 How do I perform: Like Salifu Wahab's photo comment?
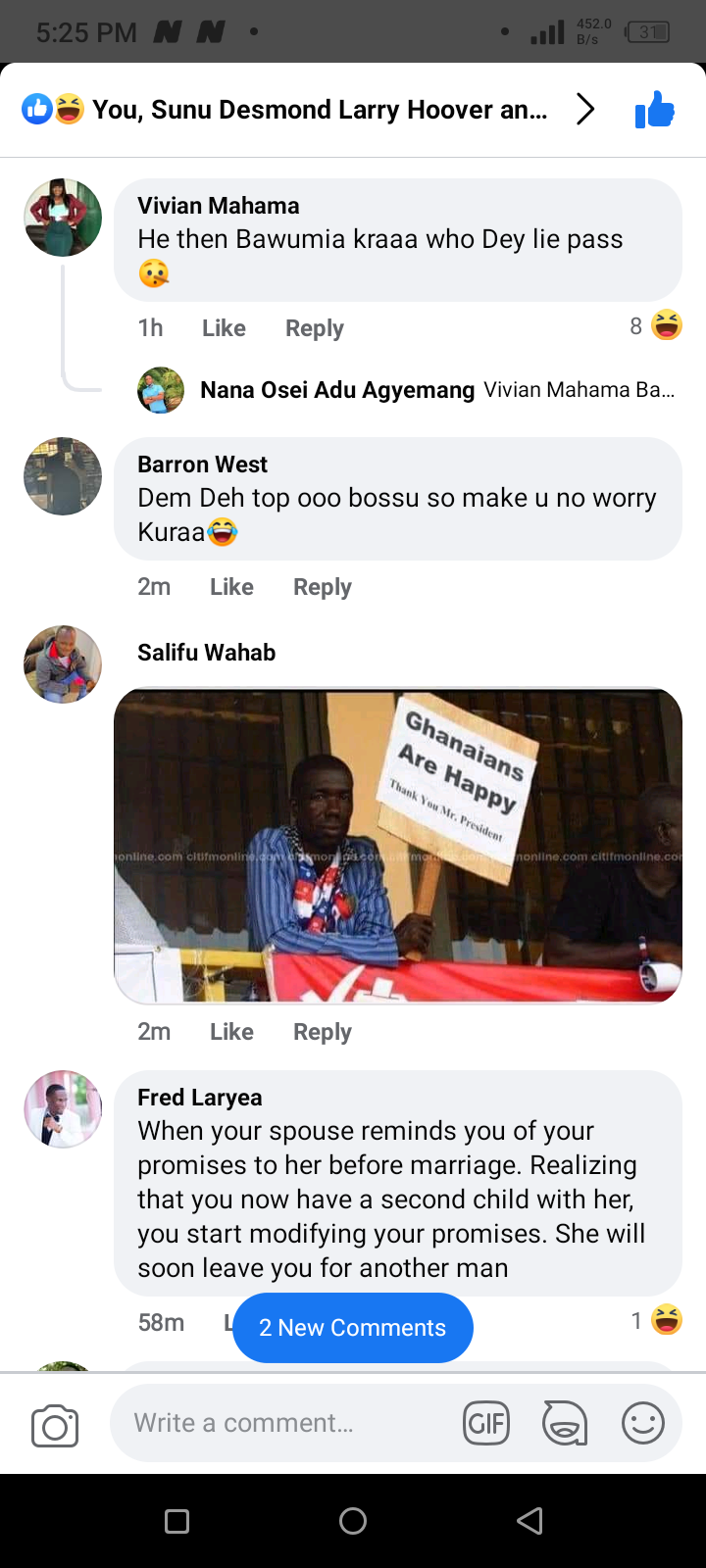point(231,1032)
